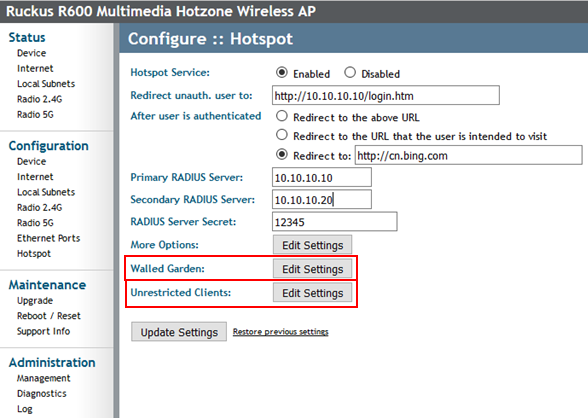Click the Administration section heading
The width and height of the screenshot is (588, 418).
52,363
